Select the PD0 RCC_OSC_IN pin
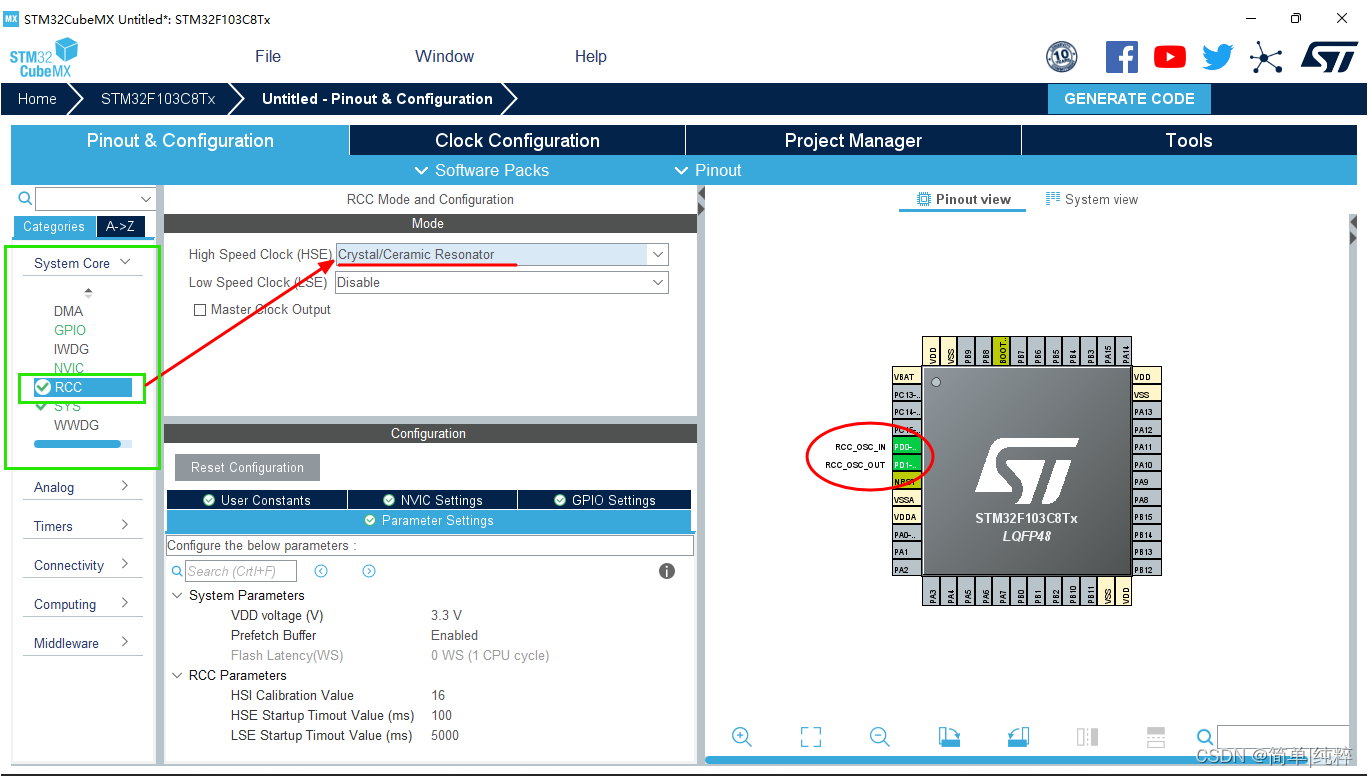The image size is (1368, 777). (x=906, y=447)
